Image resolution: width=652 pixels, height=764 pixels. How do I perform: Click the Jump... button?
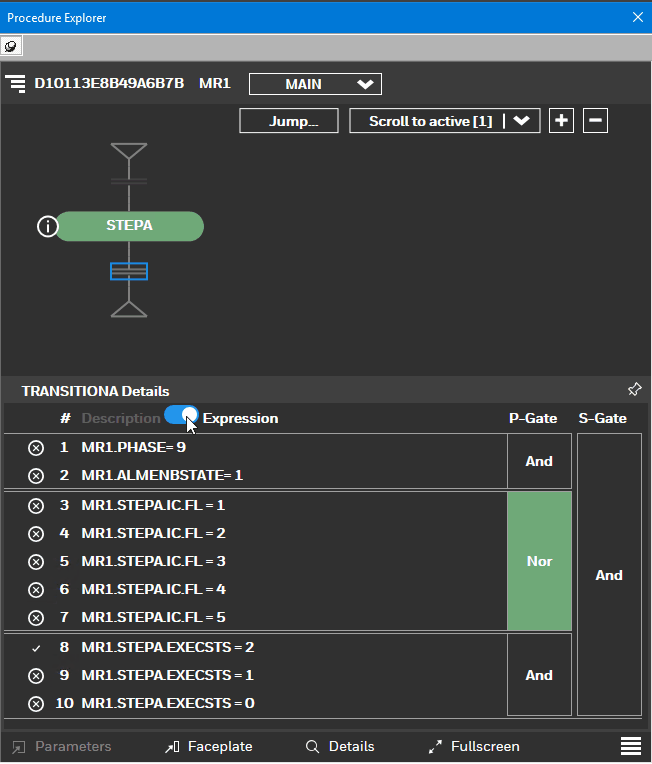coord(289,121)
